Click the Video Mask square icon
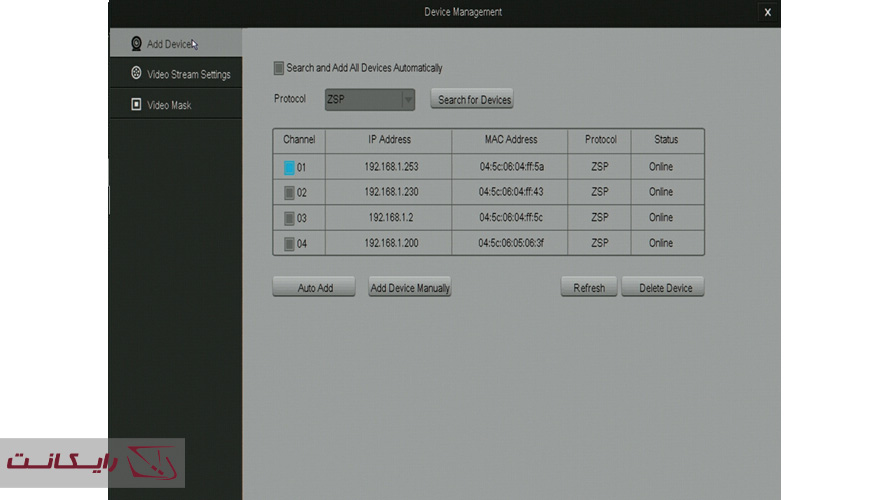Image resolution: width=889 pixels, height=500 pixels. (137, 105)
